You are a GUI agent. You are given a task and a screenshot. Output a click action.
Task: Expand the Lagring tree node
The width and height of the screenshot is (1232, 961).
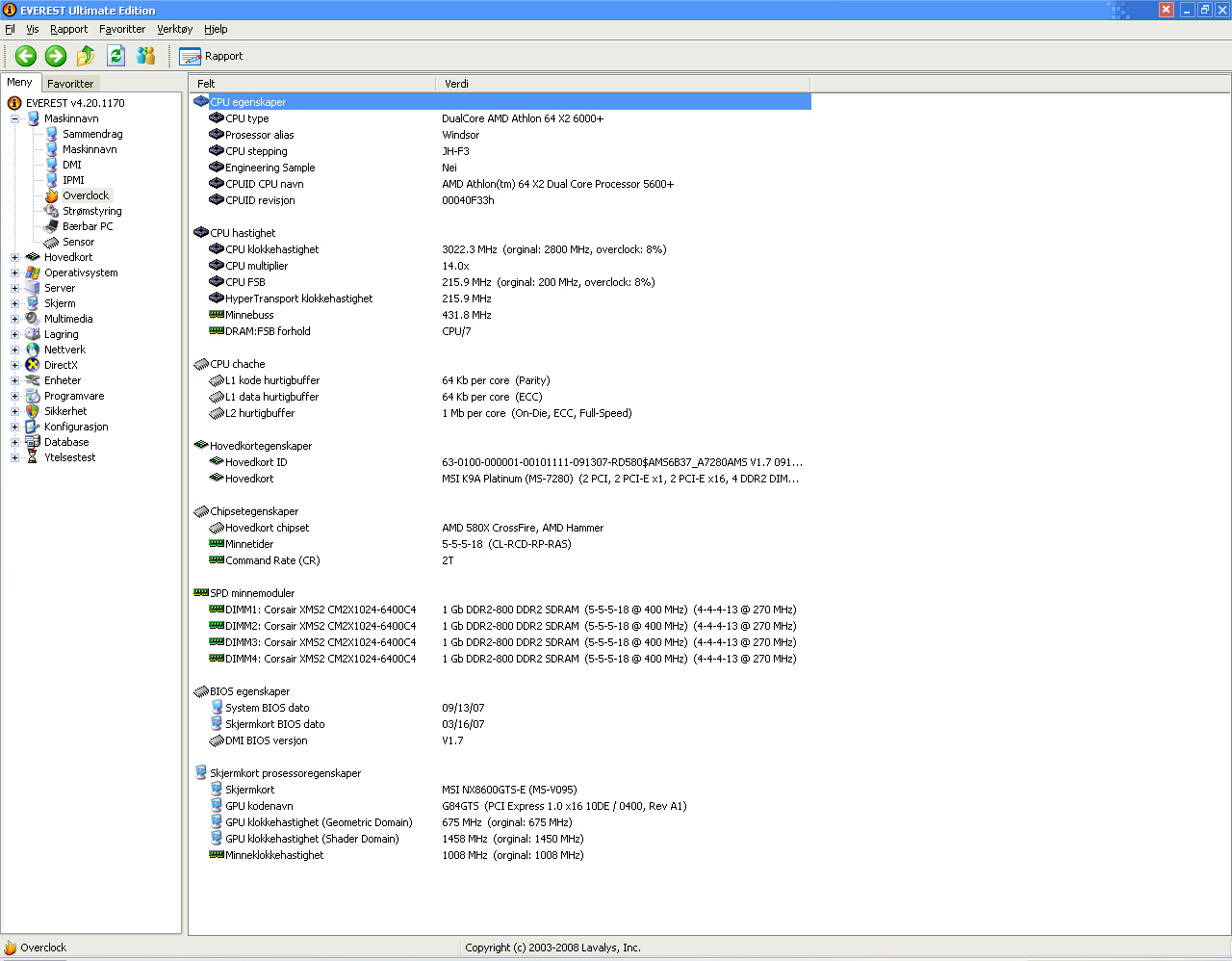pyautogui.click(x=14, y=334)
